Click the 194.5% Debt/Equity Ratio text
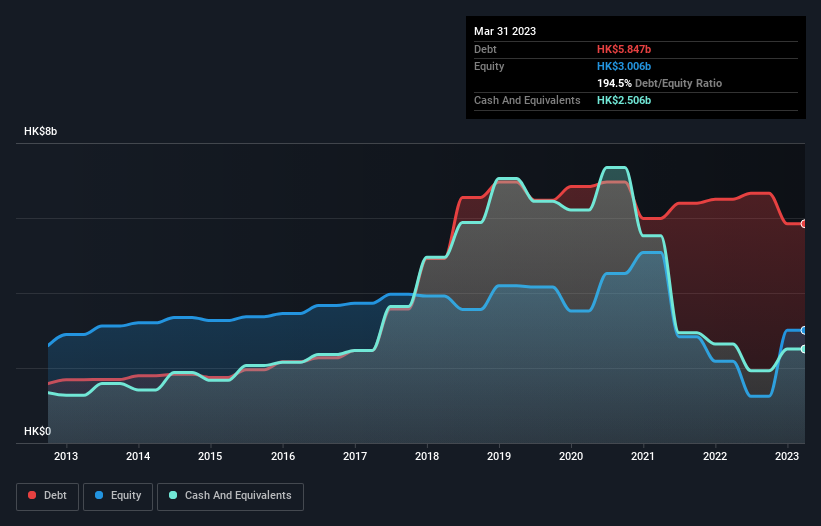Image resolution: width=821 pixels, height=526 pixels. coord(659,83)
